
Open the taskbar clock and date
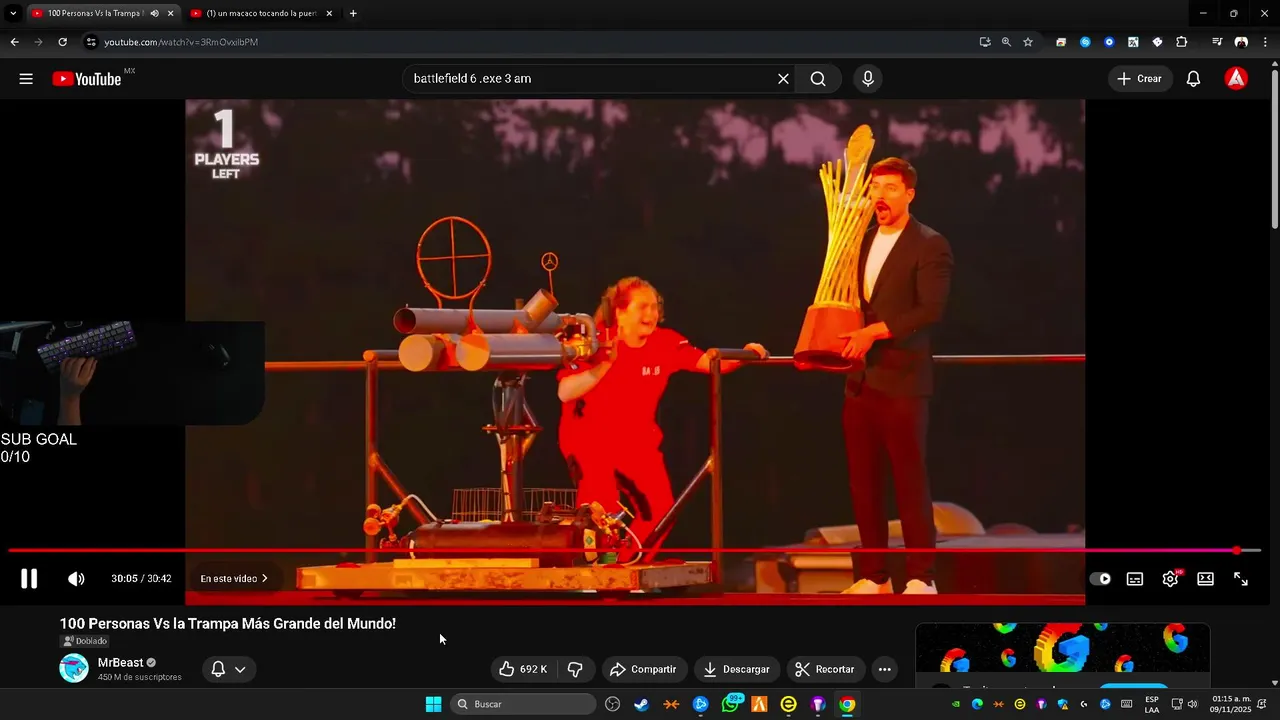click(x=1231, y=704)
